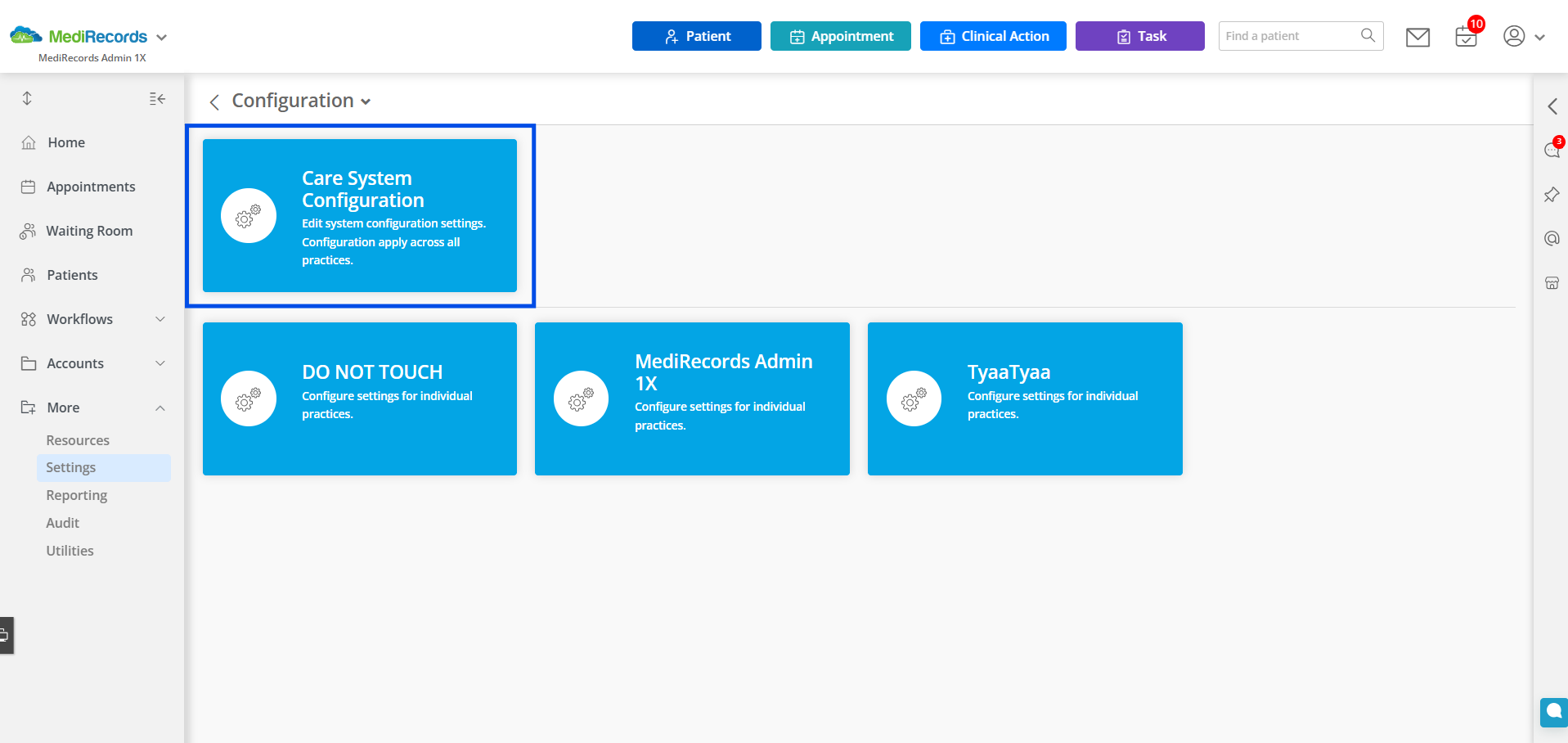The height and width of the screenshot is (743, 1568).
Task: Click the Patients sidebar icon
Action: point(29,275)
